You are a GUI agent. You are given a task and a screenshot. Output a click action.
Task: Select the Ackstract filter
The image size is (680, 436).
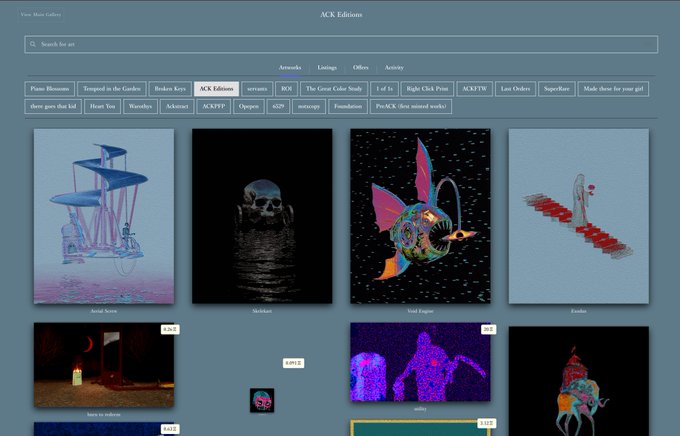coord(177,106)
